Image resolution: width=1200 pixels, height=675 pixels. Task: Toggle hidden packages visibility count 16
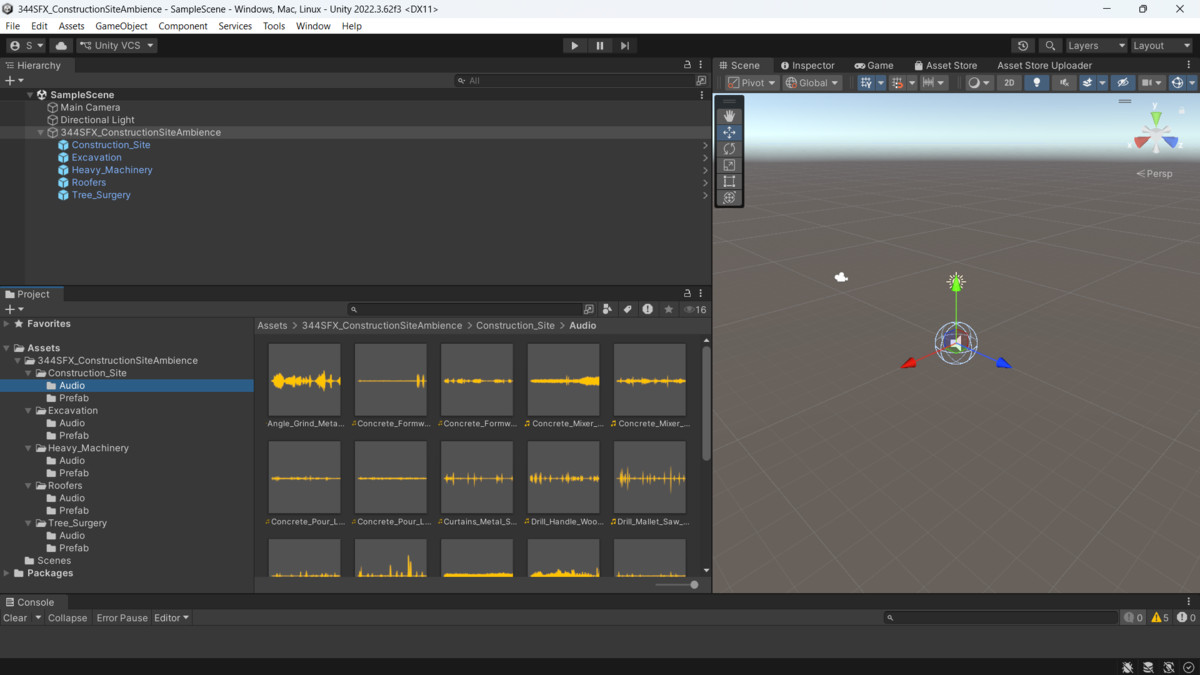tap(695, 309)
